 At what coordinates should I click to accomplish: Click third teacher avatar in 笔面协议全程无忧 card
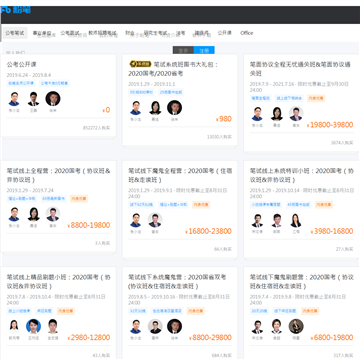click(x=296, y=114)
